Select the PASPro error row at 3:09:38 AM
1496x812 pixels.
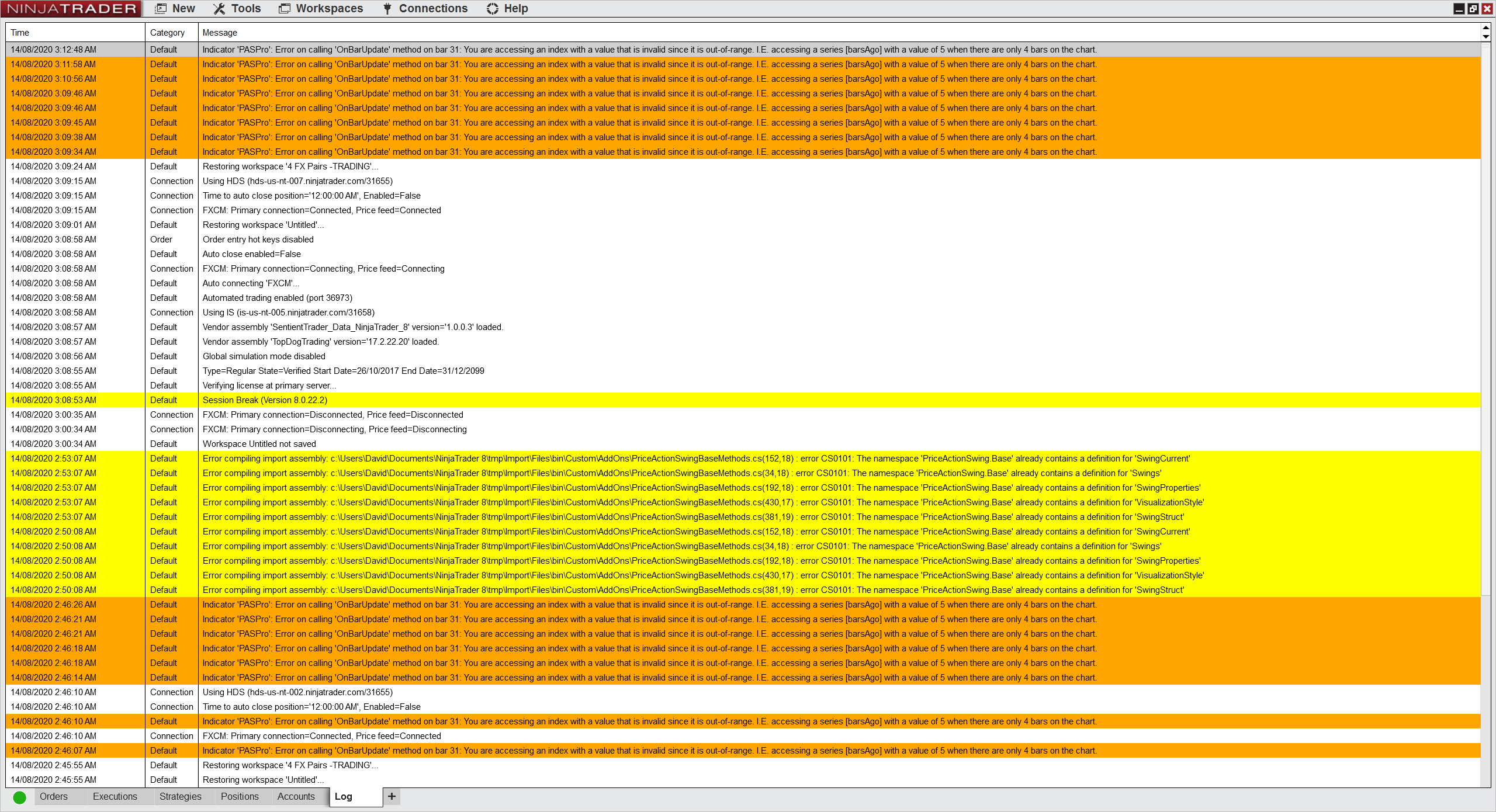[x=743, y=137]
